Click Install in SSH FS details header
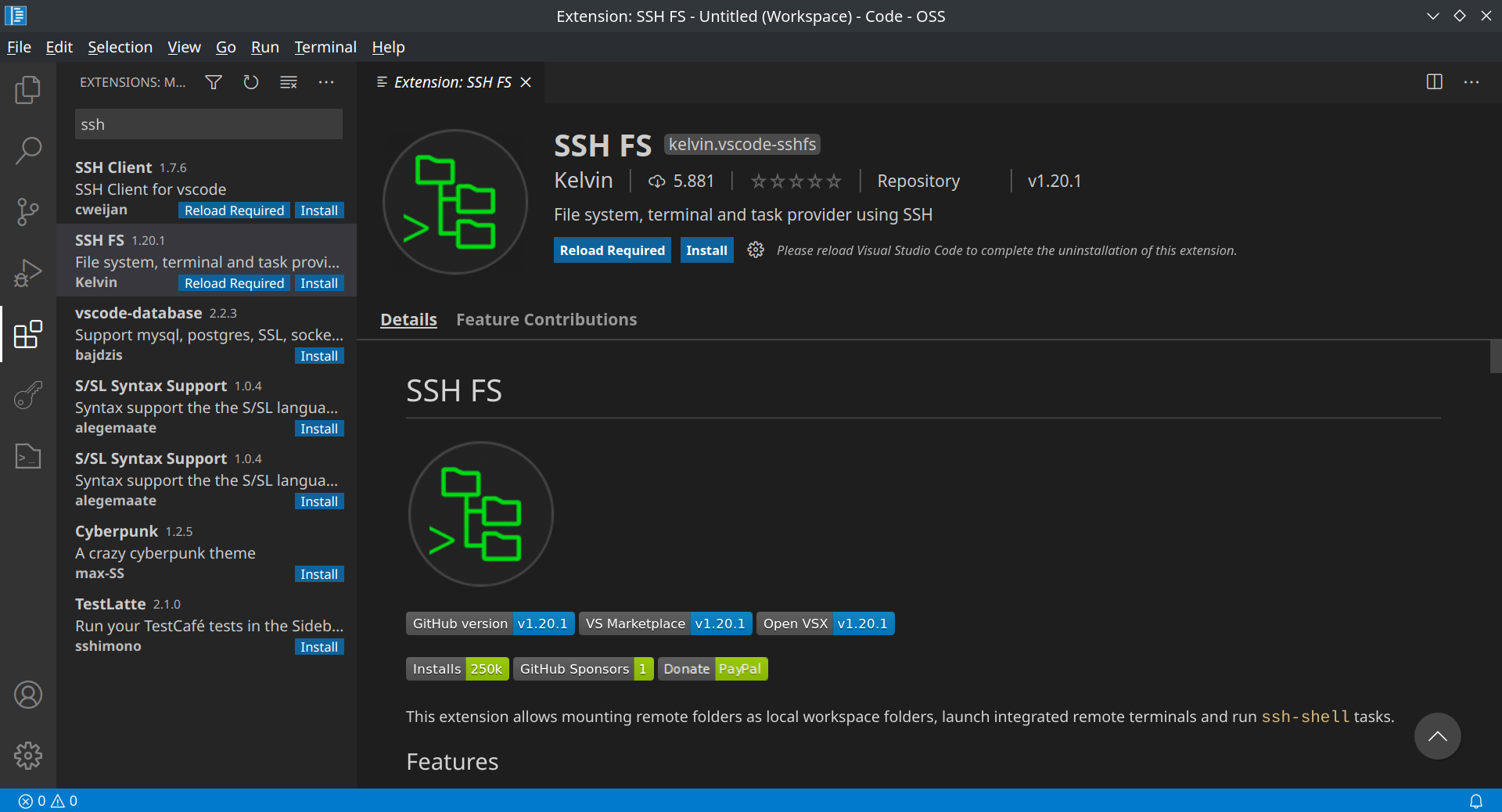Viewport: 1502px width, 812px height. pos(706,250)
